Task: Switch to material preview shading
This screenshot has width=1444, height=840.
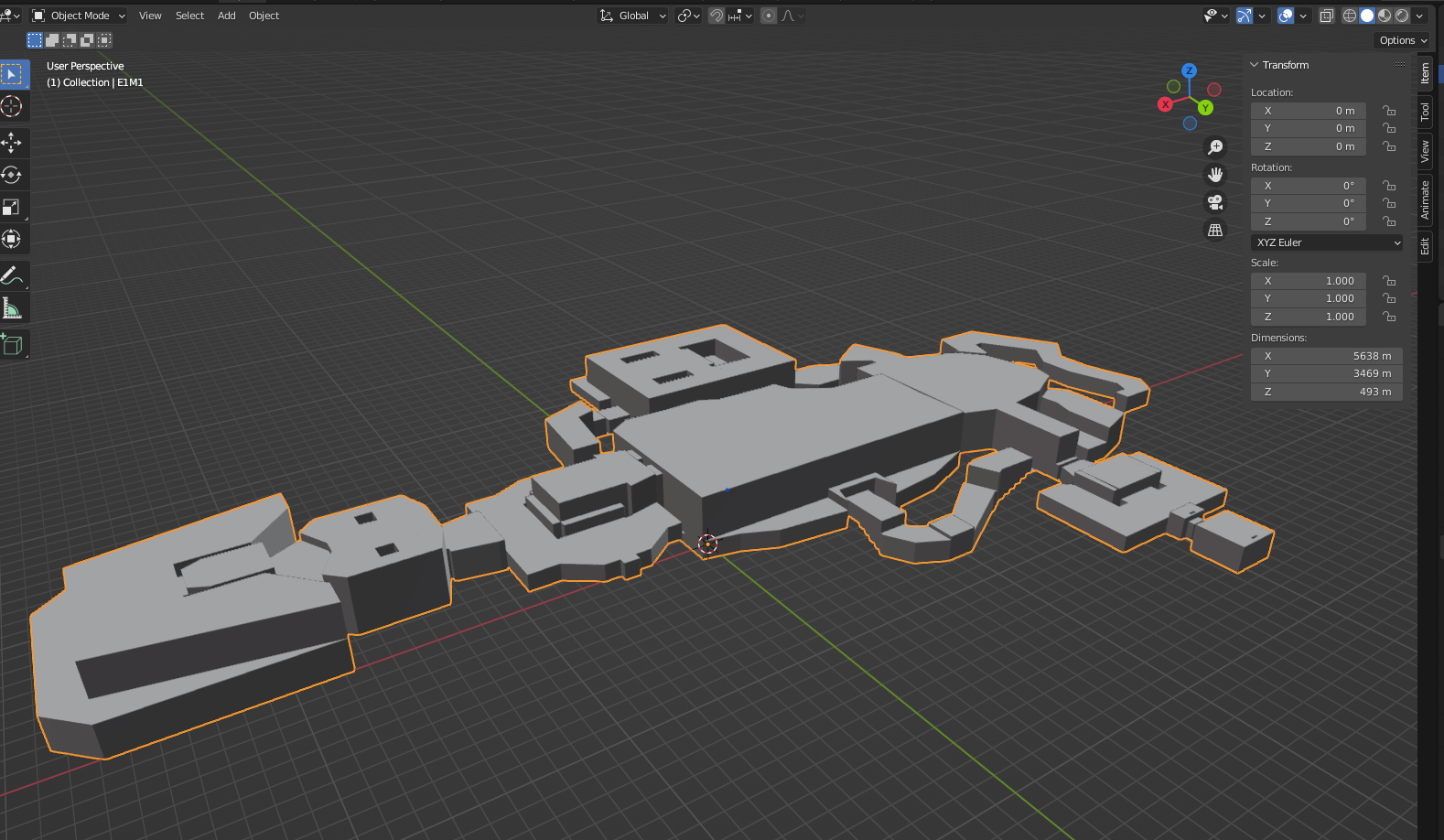Action: pos(1385,16)
